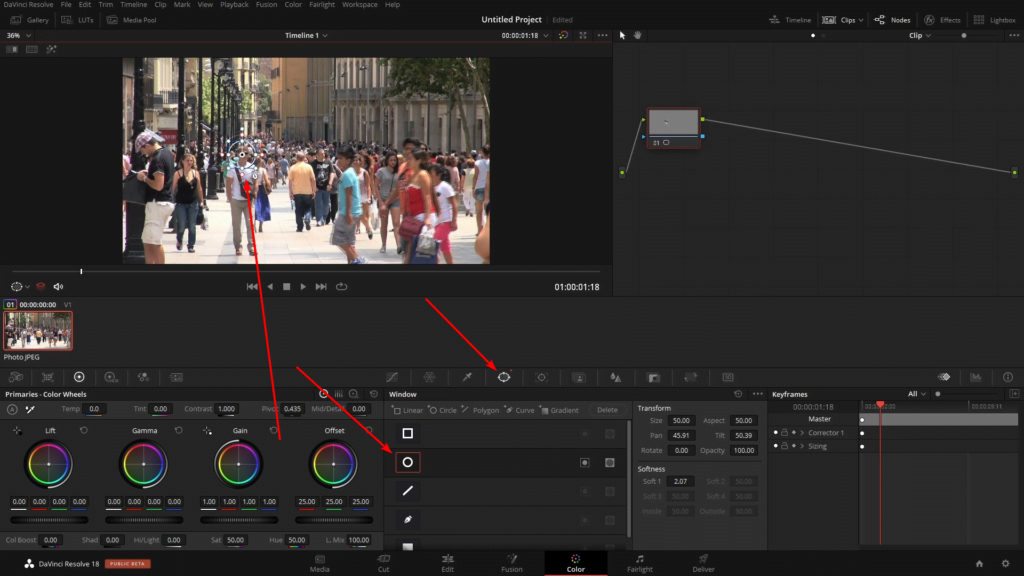Switch to the Nodes panel
Screen dimensions: 1024x576
click(888, 19)
